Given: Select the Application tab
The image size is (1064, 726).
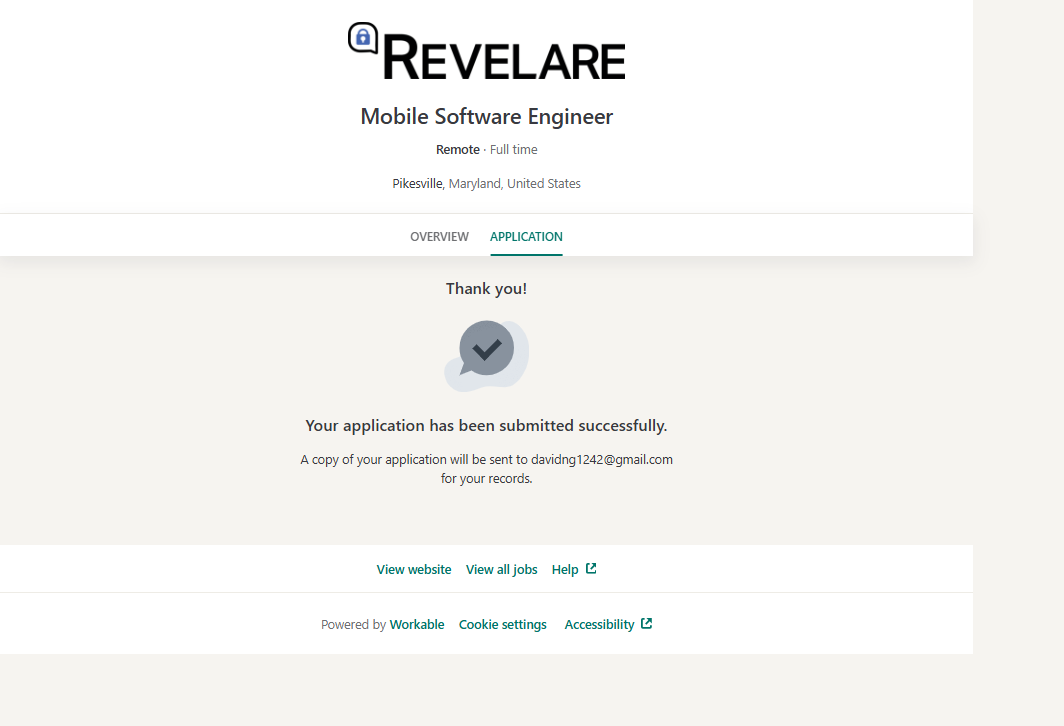Looking at the screenshot, I should click(526, 237).
